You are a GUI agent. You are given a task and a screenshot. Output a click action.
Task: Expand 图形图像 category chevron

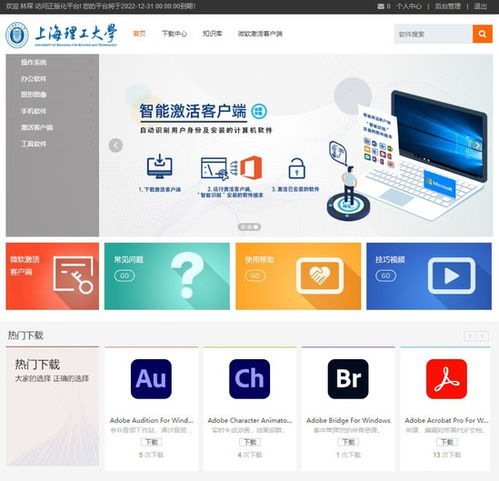(x=91, y=95)
